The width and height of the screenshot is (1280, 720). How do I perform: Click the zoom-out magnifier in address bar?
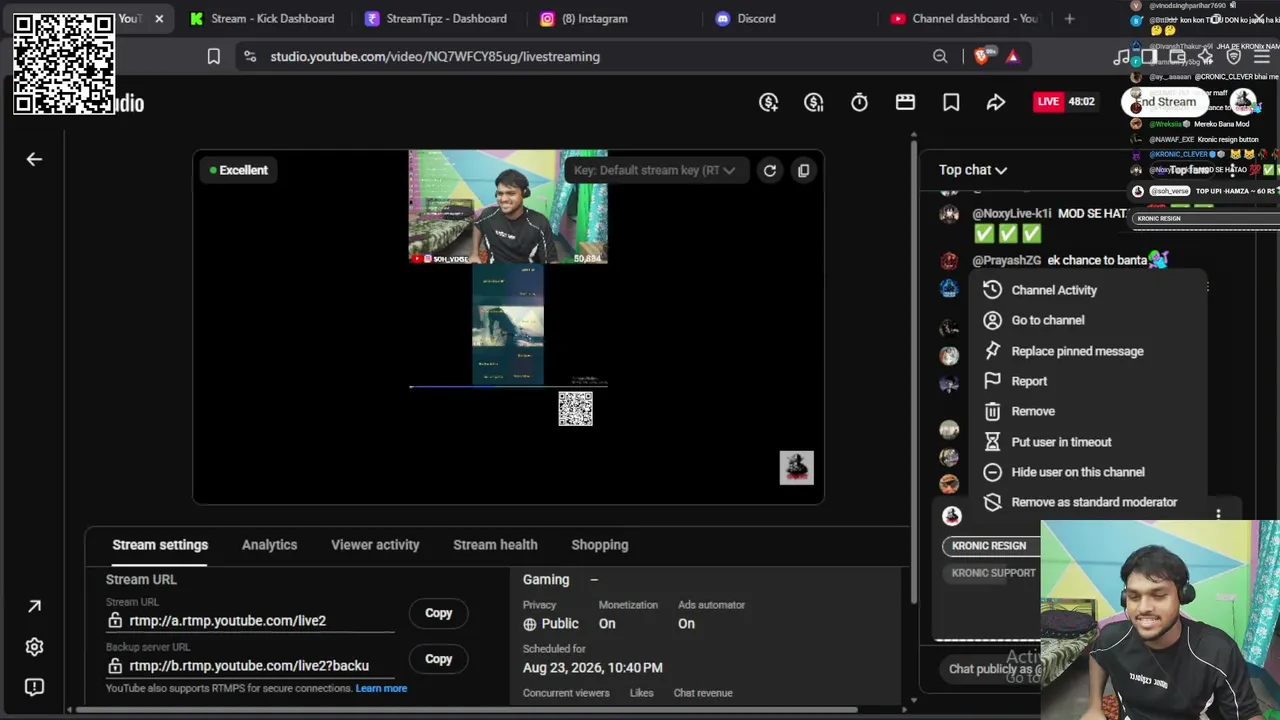[940, 57]
